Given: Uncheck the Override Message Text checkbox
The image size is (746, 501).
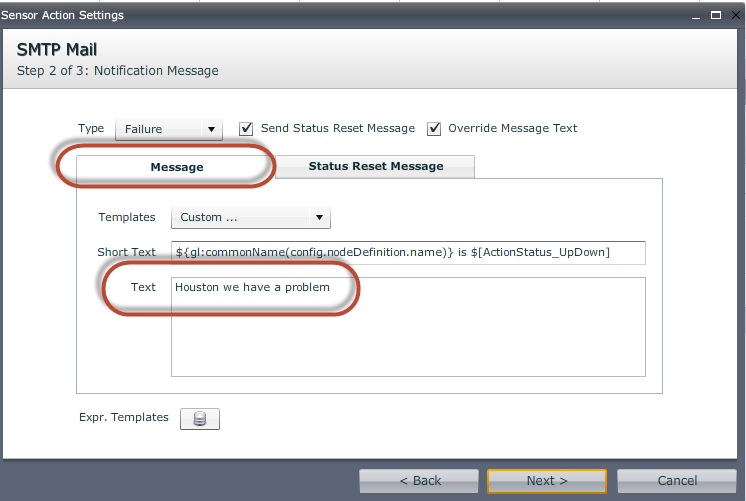Looking at the screenshot, I should coord(434,129).
